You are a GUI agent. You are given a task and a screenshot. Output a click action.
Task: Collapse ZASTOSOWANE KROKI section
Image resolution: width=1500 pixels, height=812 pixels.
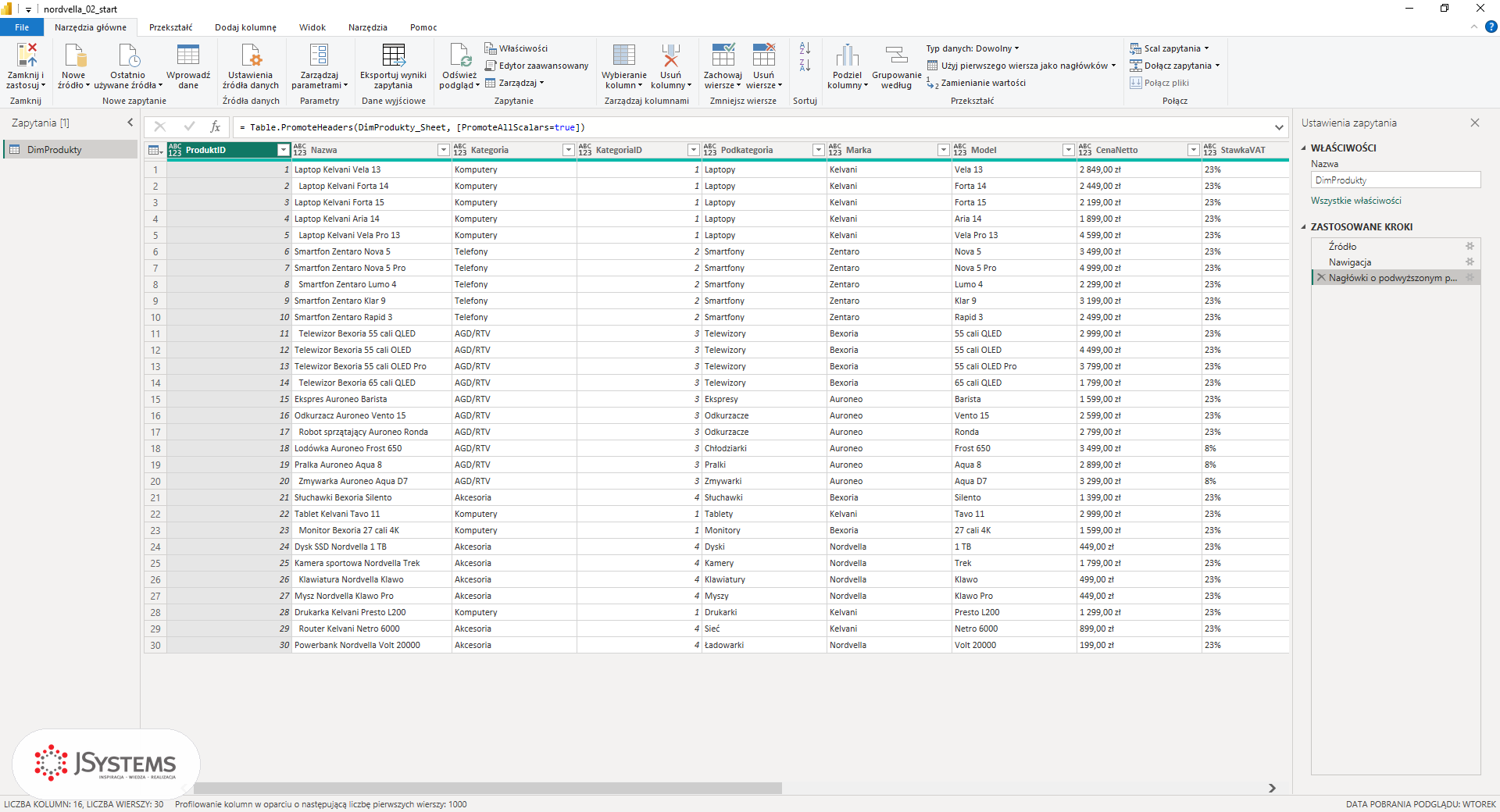click(1303, 227)
